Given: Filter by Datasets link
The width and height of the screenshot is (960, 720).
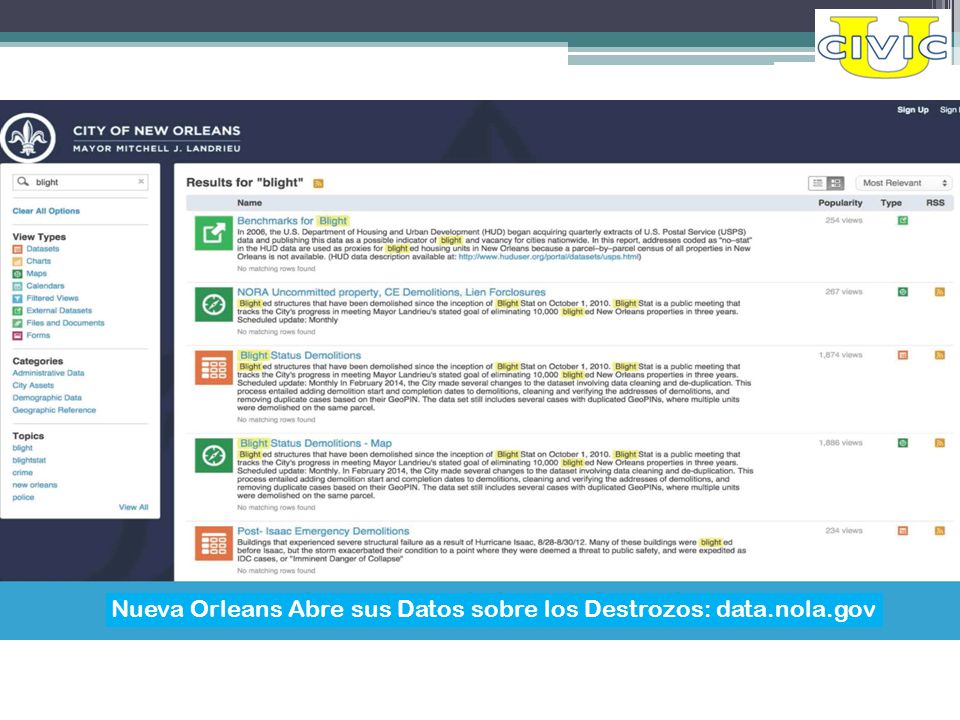Looking at the screenshot, I should (x=43, y=249).
